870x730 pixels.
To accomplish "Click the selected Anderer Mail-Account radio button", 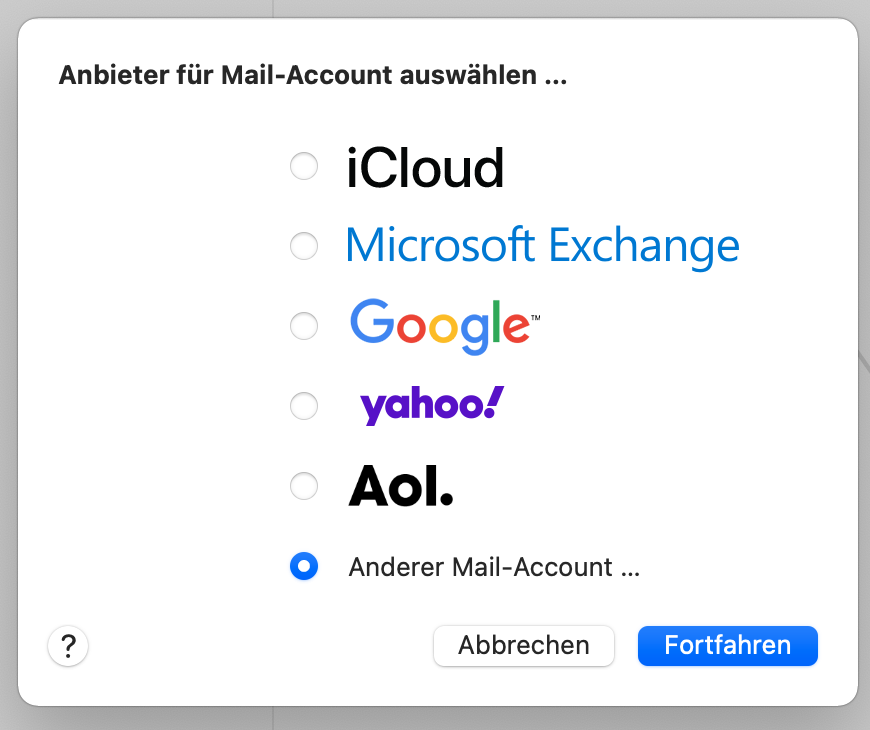I will click(x=304, y=567).
